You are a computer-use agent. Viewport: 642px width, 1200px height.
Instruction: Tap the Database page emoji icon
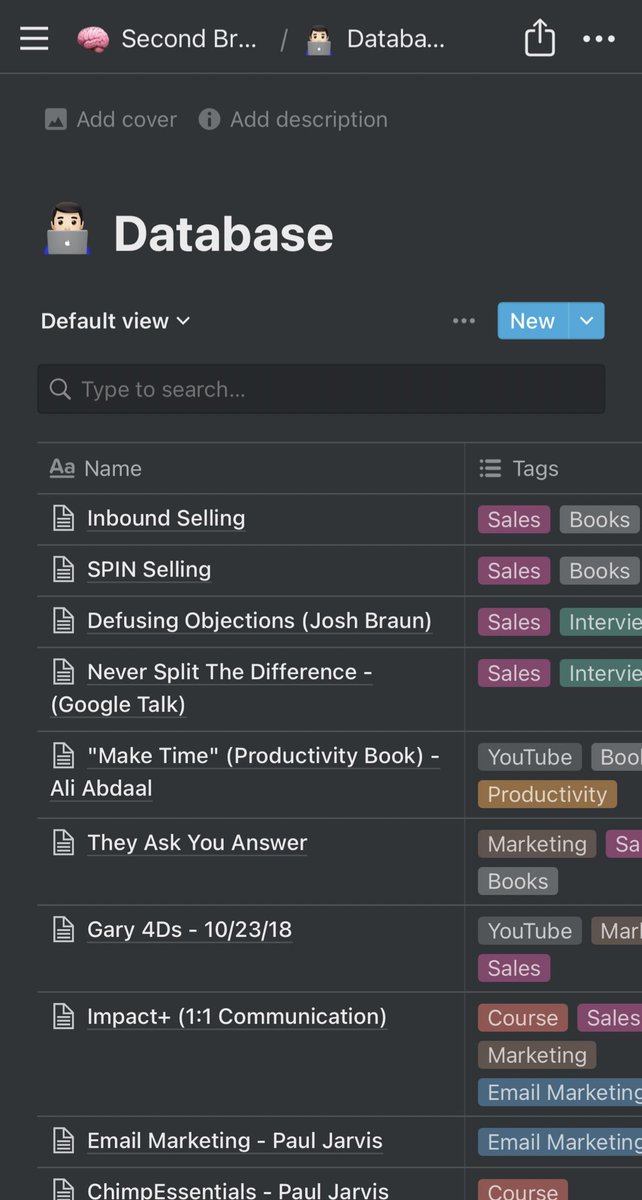click(67, 229)
